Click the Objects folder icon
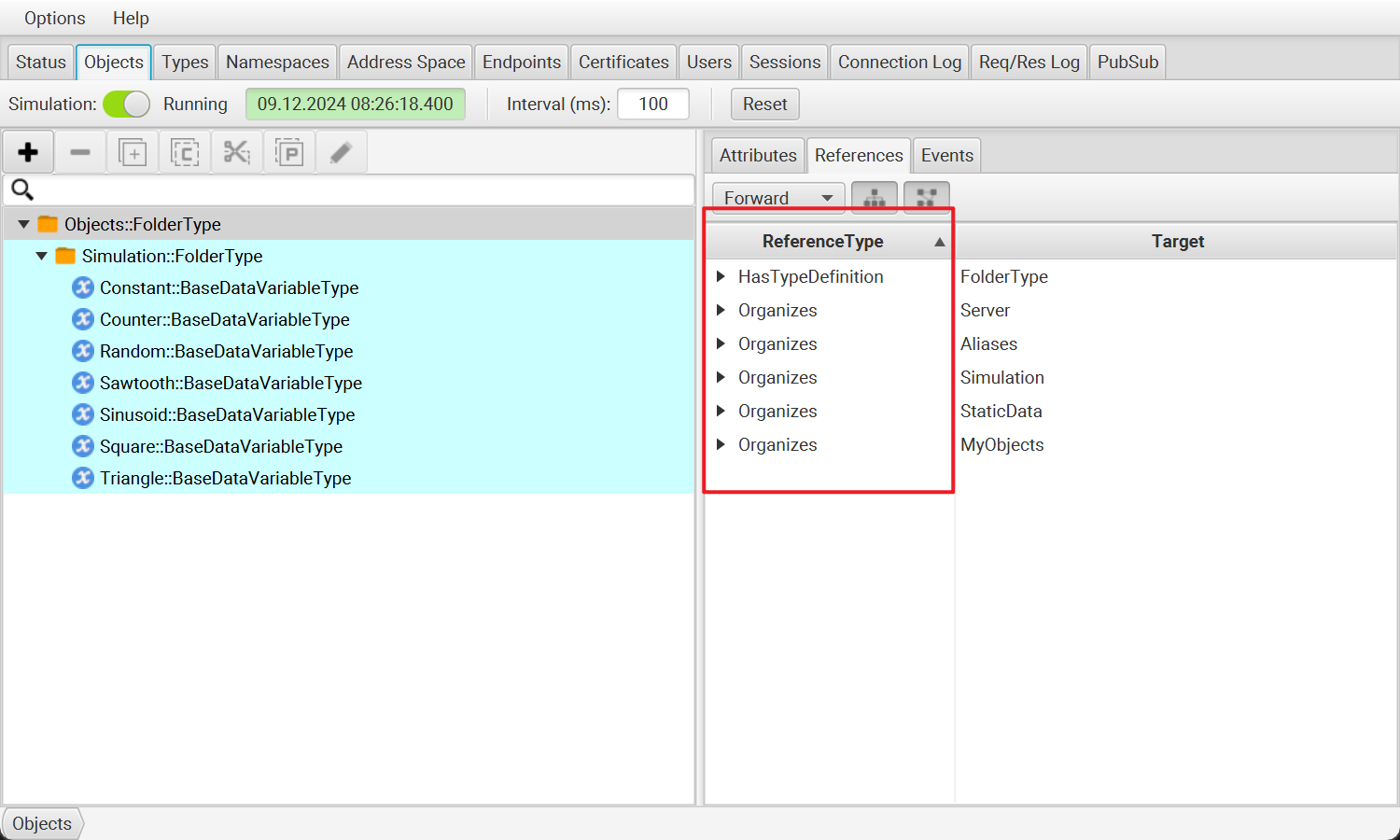 [48, 224]
